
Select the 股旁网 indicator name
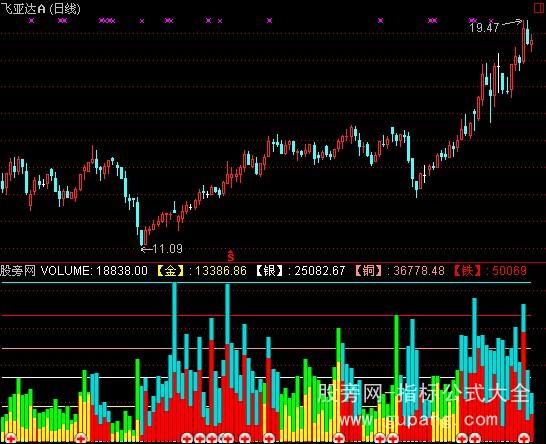pyautogui.click(x=18, y=271)
